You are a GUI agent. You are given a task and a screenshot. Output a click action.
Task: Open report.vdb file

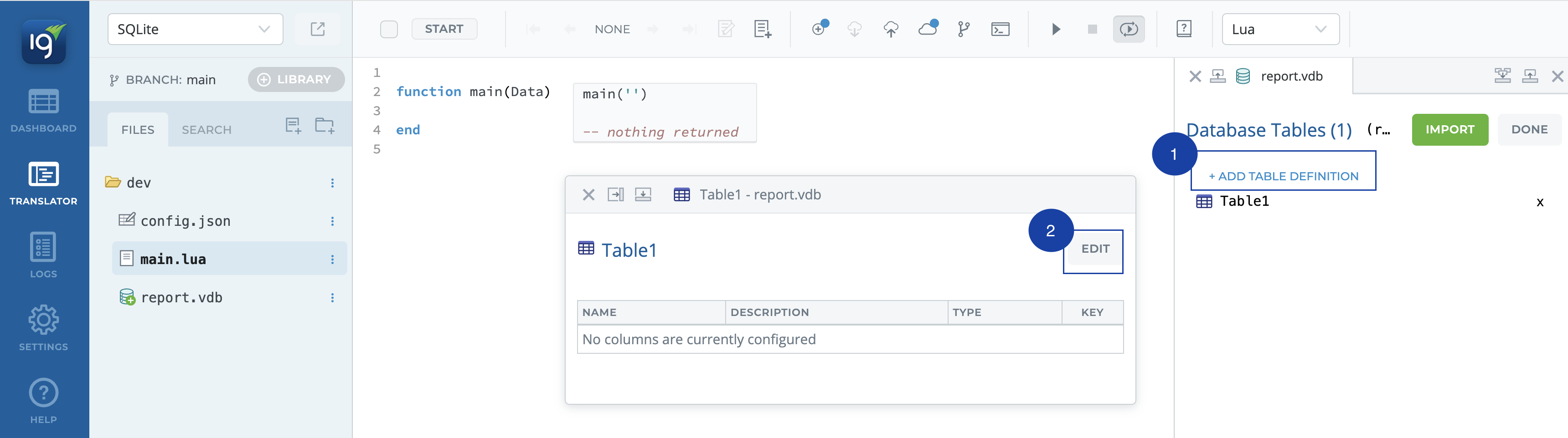[181, 297]
